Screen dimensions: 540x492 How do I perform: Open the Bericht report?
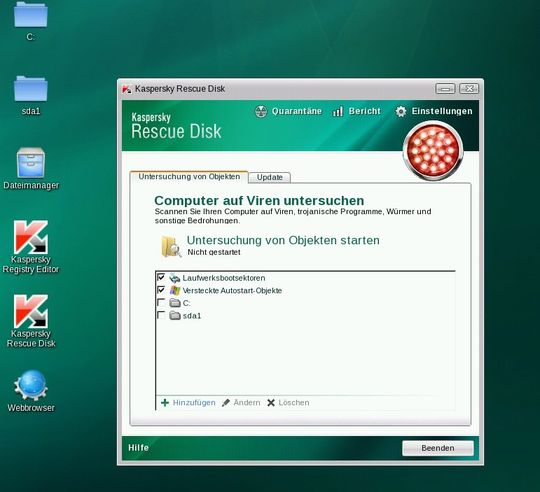[x=356, y=111]
